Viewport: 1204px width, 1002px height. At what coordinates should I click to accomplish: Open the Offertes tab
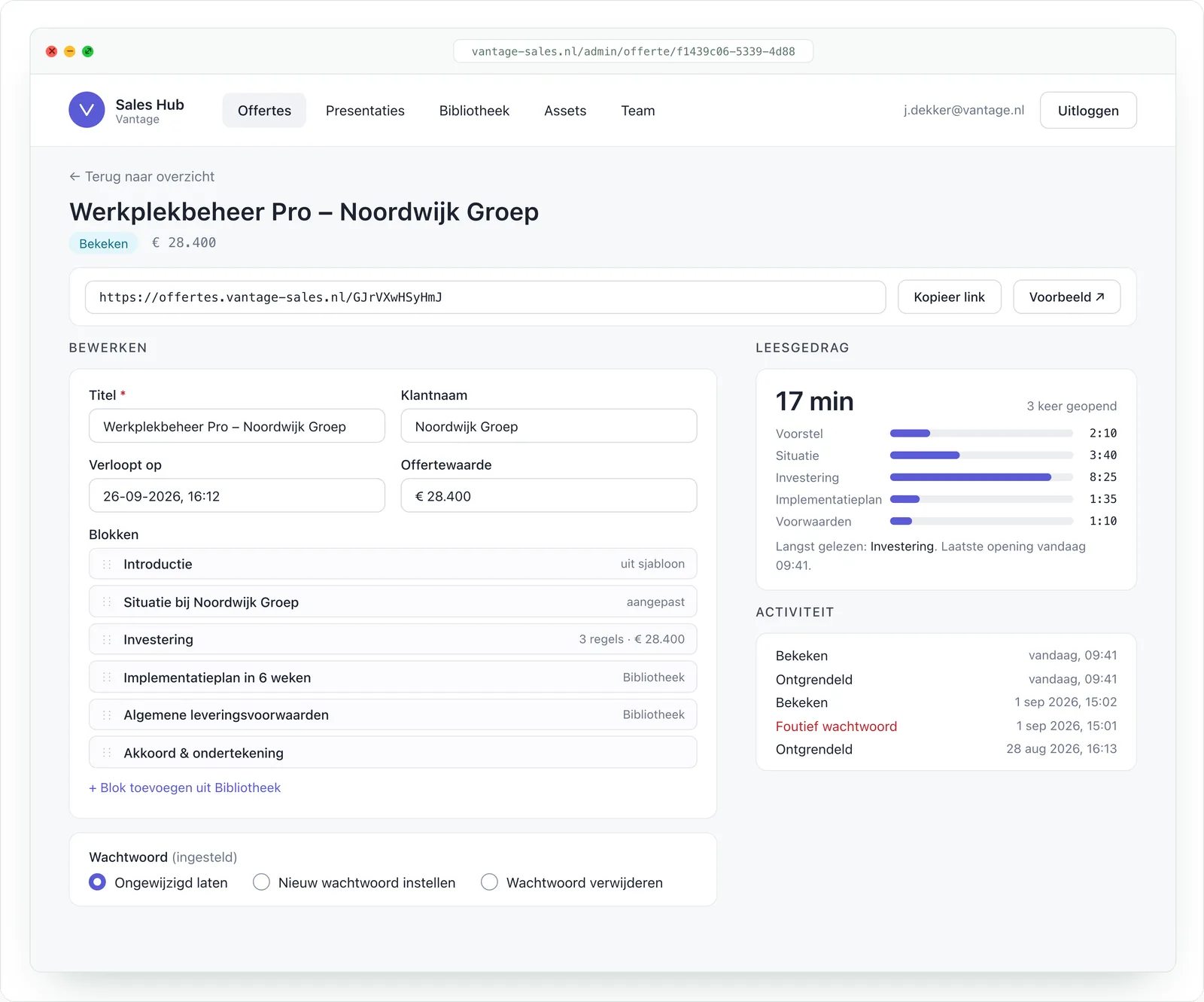tap(264, 111)
